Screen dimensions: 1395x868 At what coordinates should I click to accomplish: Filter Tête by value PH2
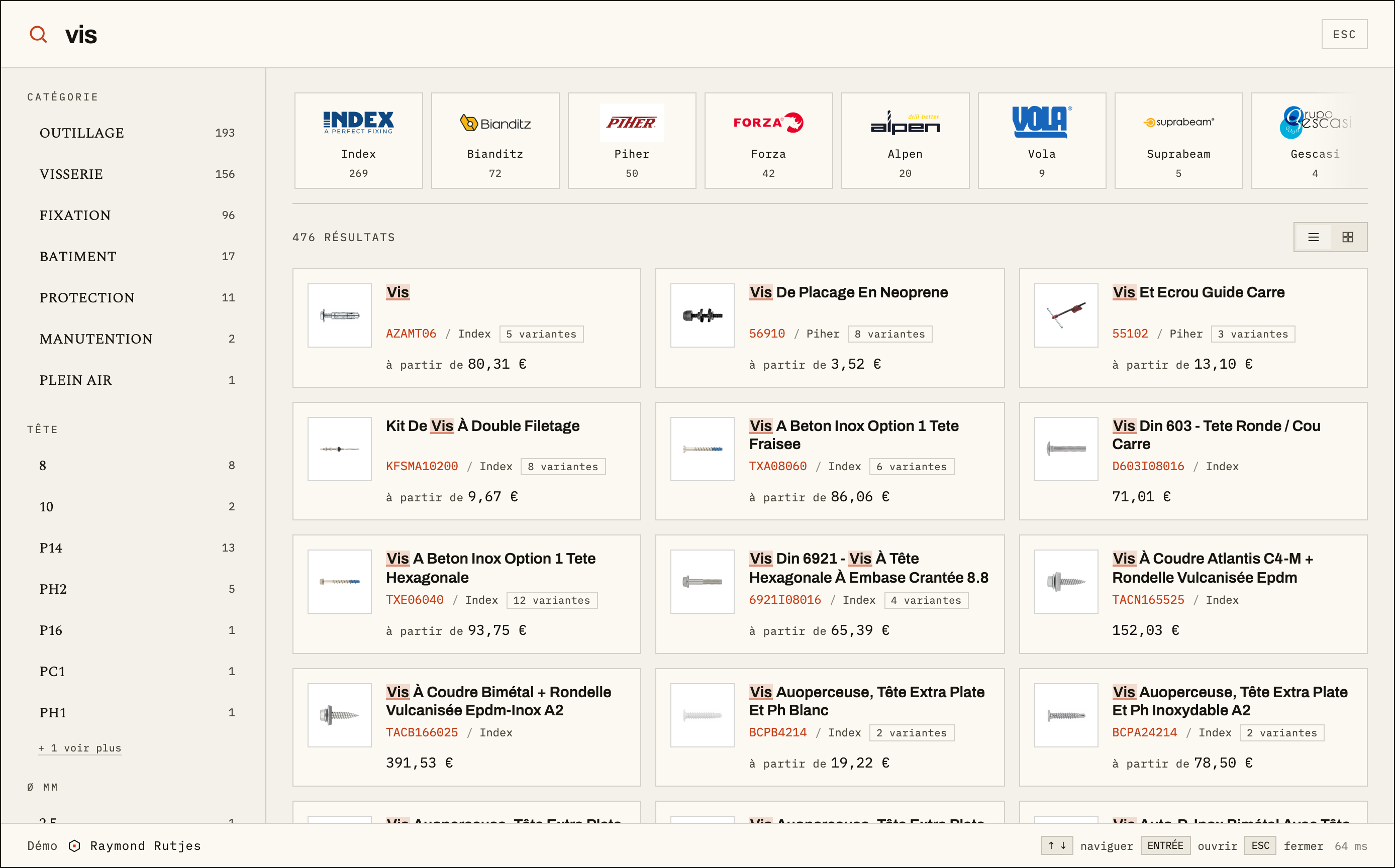pyautogui.click(x=137, y=589)
